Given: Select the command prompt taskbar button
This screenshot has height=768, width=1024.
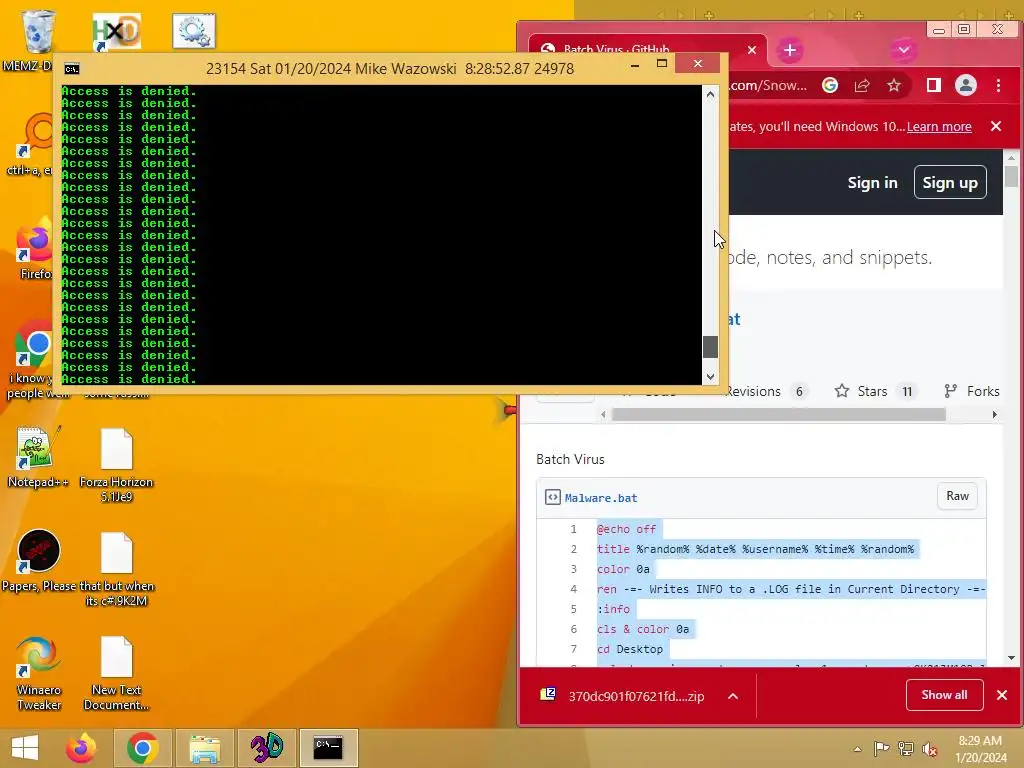Looking at the screenshot, I should point(328,748).
